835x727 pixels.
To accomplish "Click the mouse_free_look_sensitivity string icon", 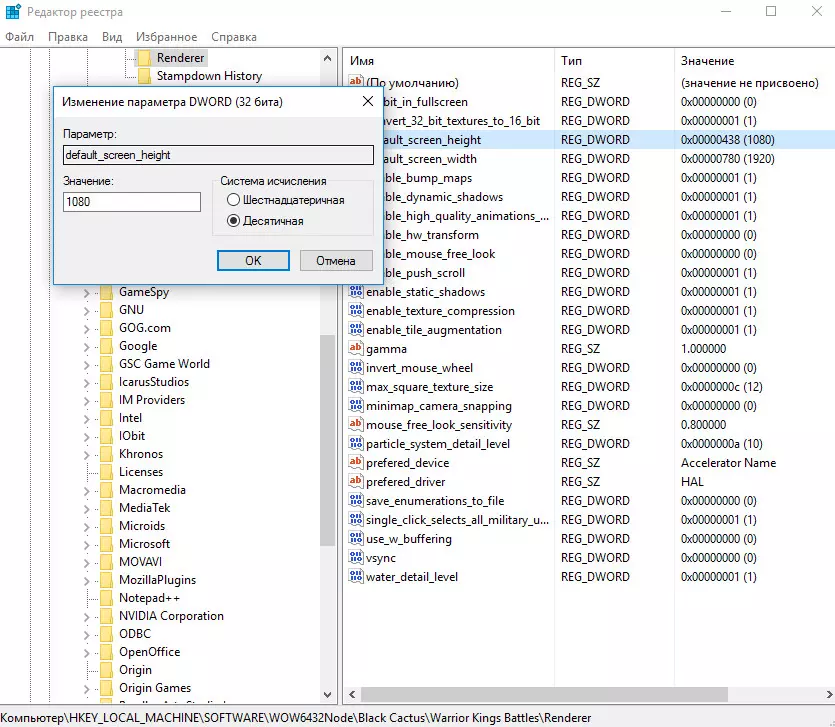I will click(356, 424).
